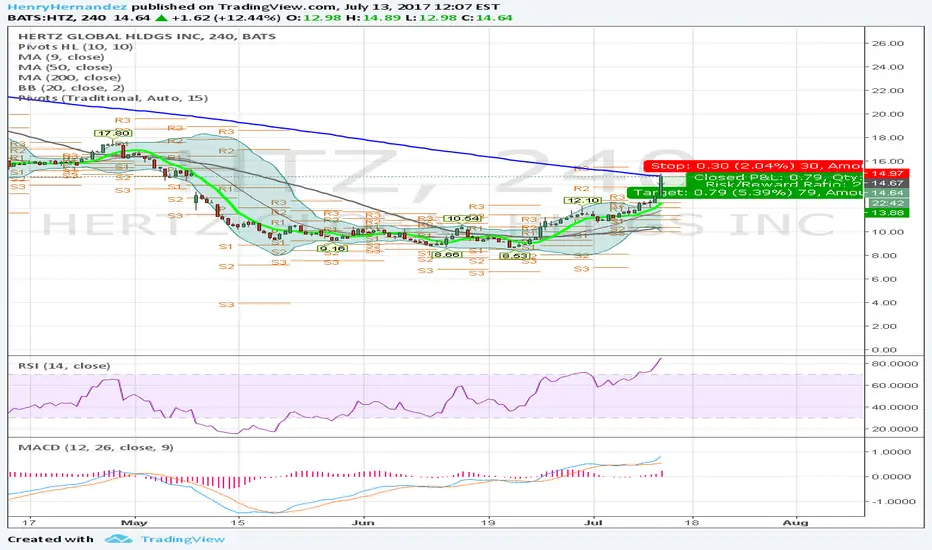Click 40.0000 on the RSI axis
This screenshot has height=550, width=932.
click(895, 407)
